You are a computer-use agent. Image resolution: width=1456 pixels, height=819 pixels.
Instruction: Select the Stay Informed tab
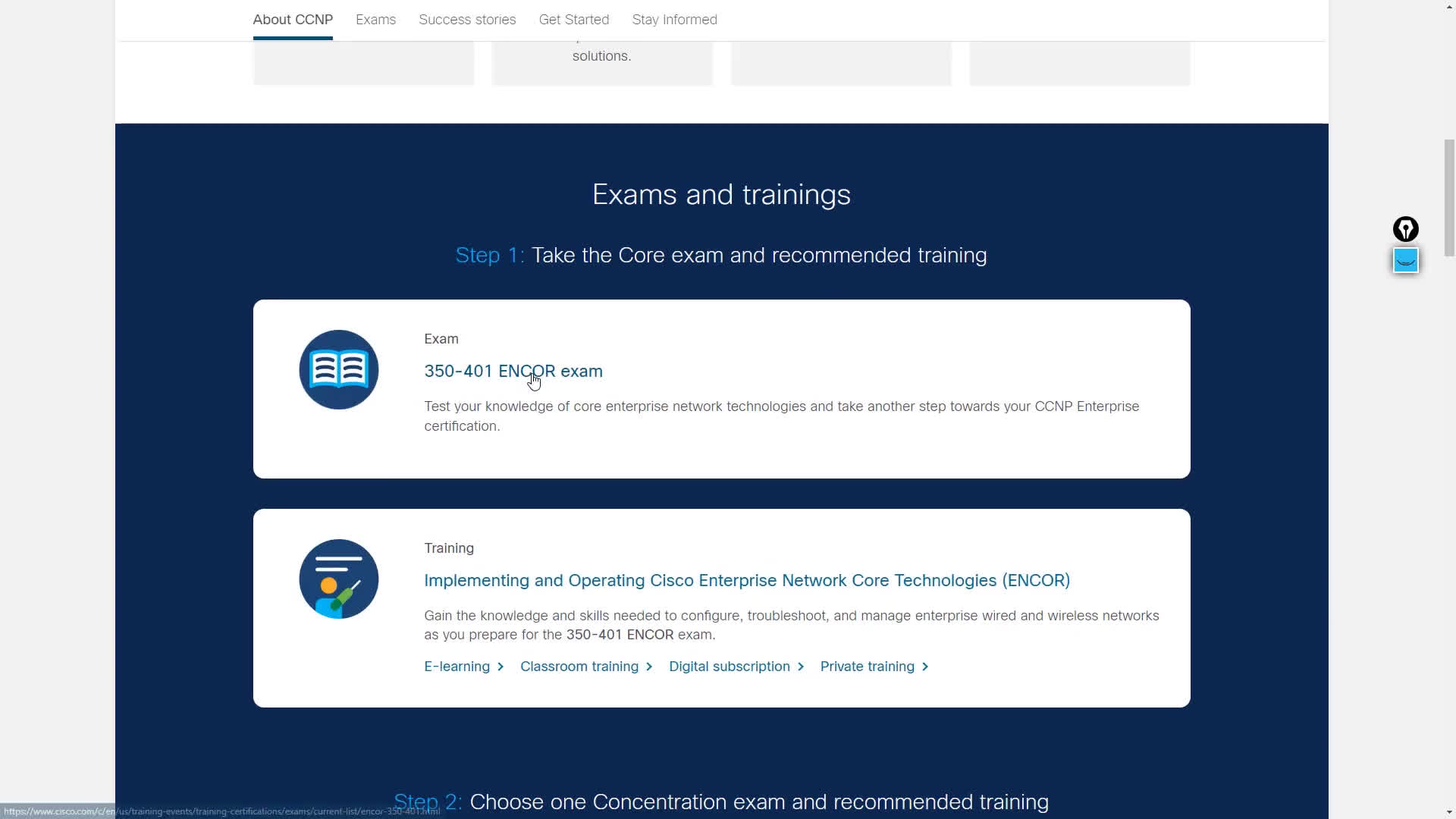pyautogui.click(x=674, y=20)
